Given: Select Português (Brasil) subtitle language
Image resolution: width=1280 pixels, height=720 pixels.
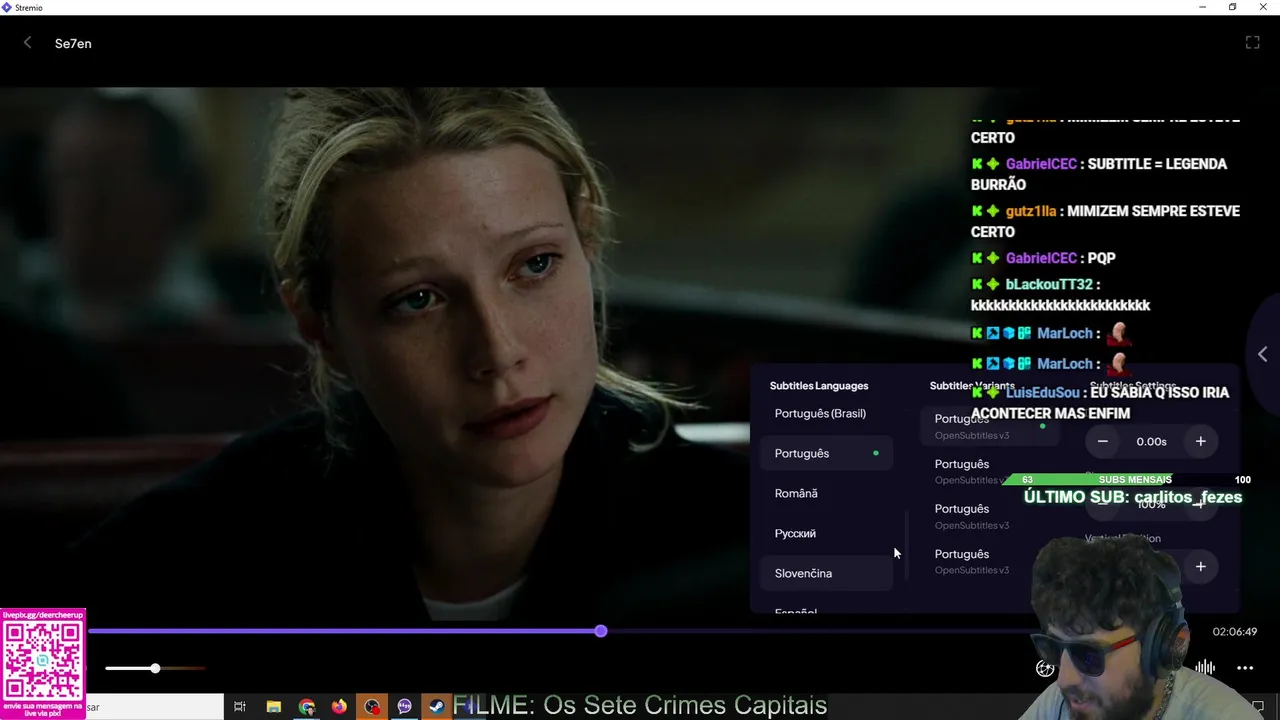Looking at the screenshot, I should 826,413.
